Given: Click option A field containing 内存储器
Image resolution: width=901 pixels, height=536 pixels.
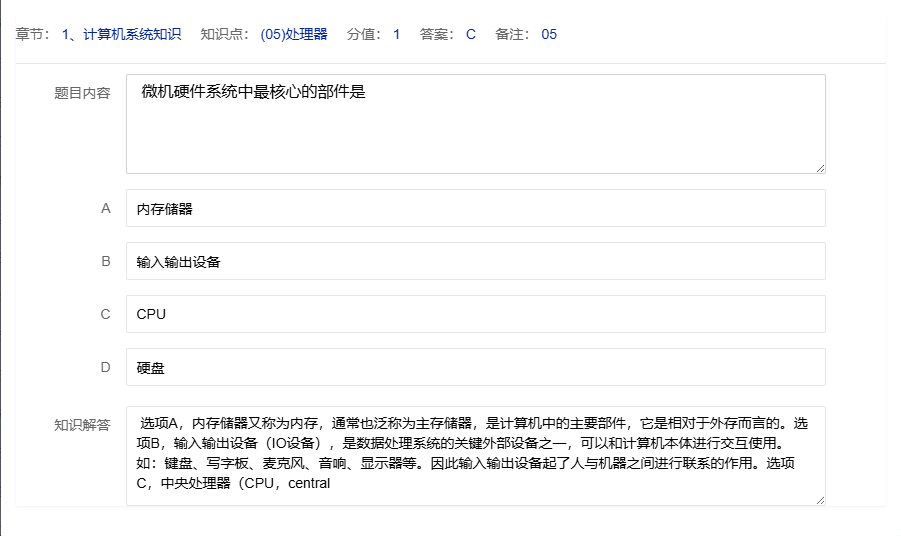Looking at the screenshot, I should click(x=475, y=208).
